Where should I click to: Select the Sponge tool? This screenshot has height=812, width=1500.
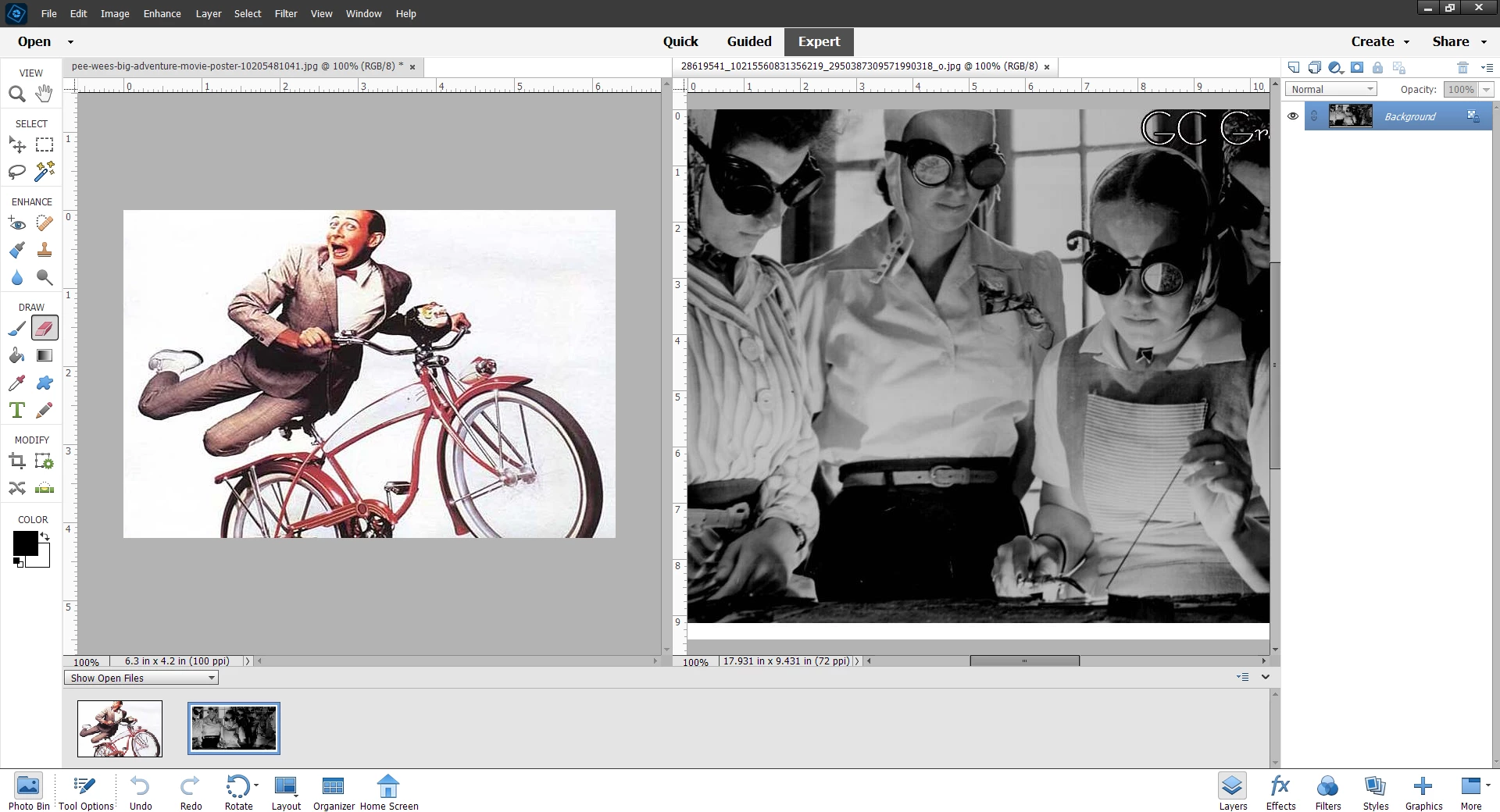45,277
